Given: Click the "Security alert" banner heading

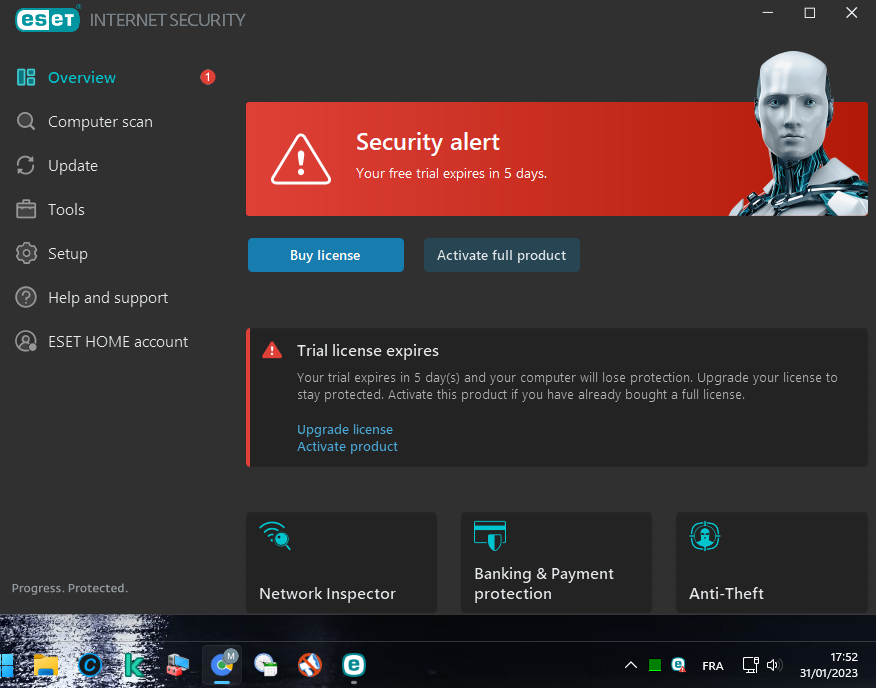Looking at the screenshot, I should [428, 142].
